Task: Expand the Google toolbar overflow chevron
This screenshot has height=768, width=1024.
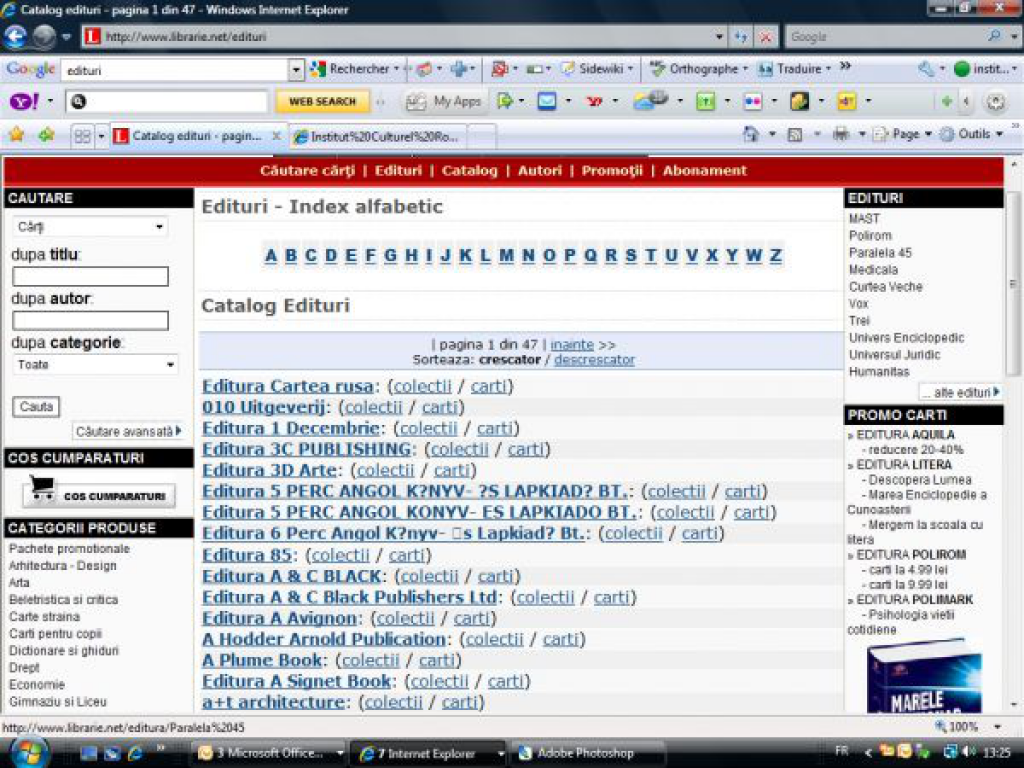Action: 845,67
